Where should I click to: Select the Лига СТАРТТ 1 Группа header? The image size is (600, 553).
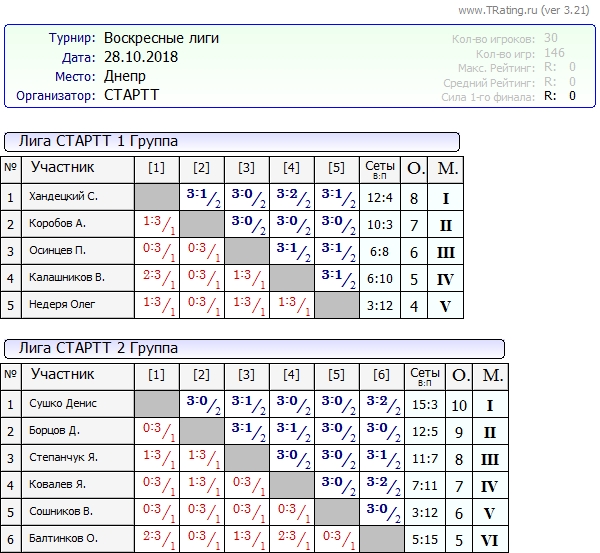(98, 141)
